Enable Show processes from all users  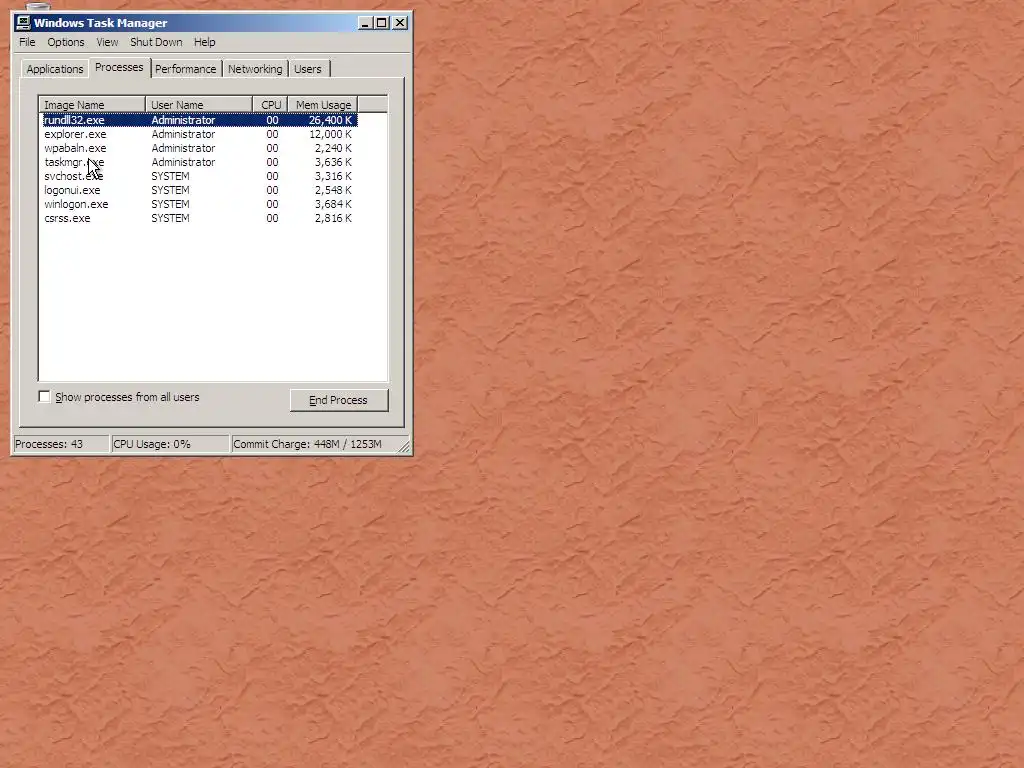click(44, 397)
